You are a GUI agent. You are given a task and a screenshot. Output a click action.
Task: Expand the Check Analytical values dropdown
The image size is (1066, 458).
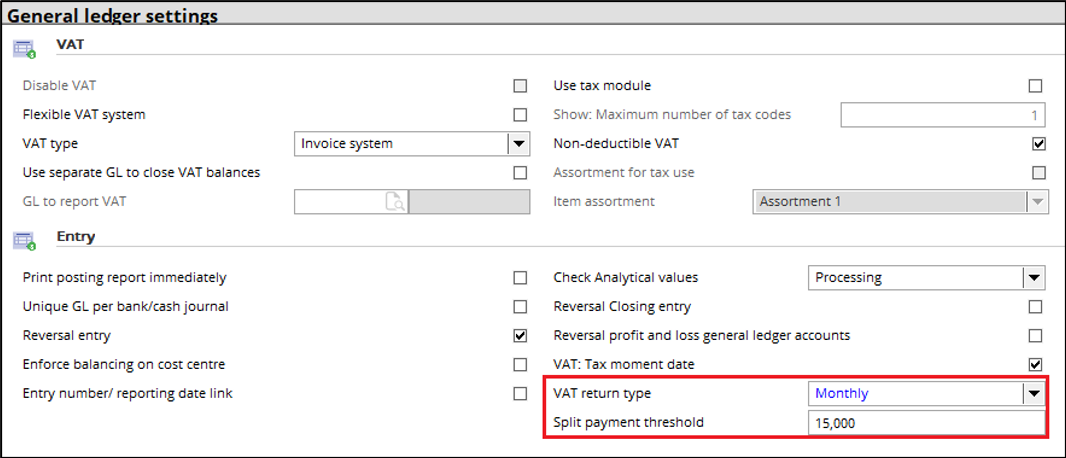(x=1033, y=277)
